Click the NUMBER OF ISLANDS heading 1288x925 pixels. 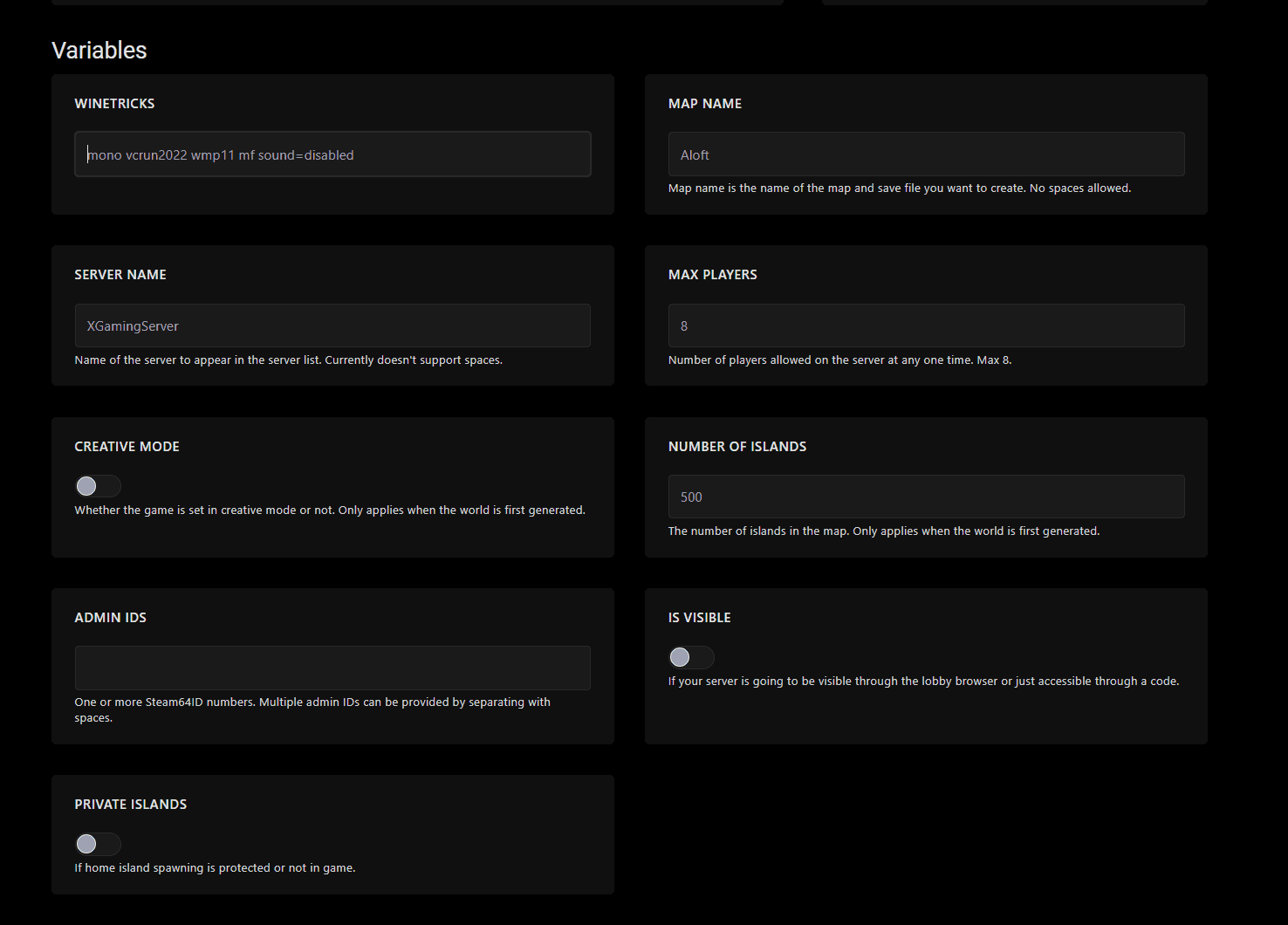(737, 446)
